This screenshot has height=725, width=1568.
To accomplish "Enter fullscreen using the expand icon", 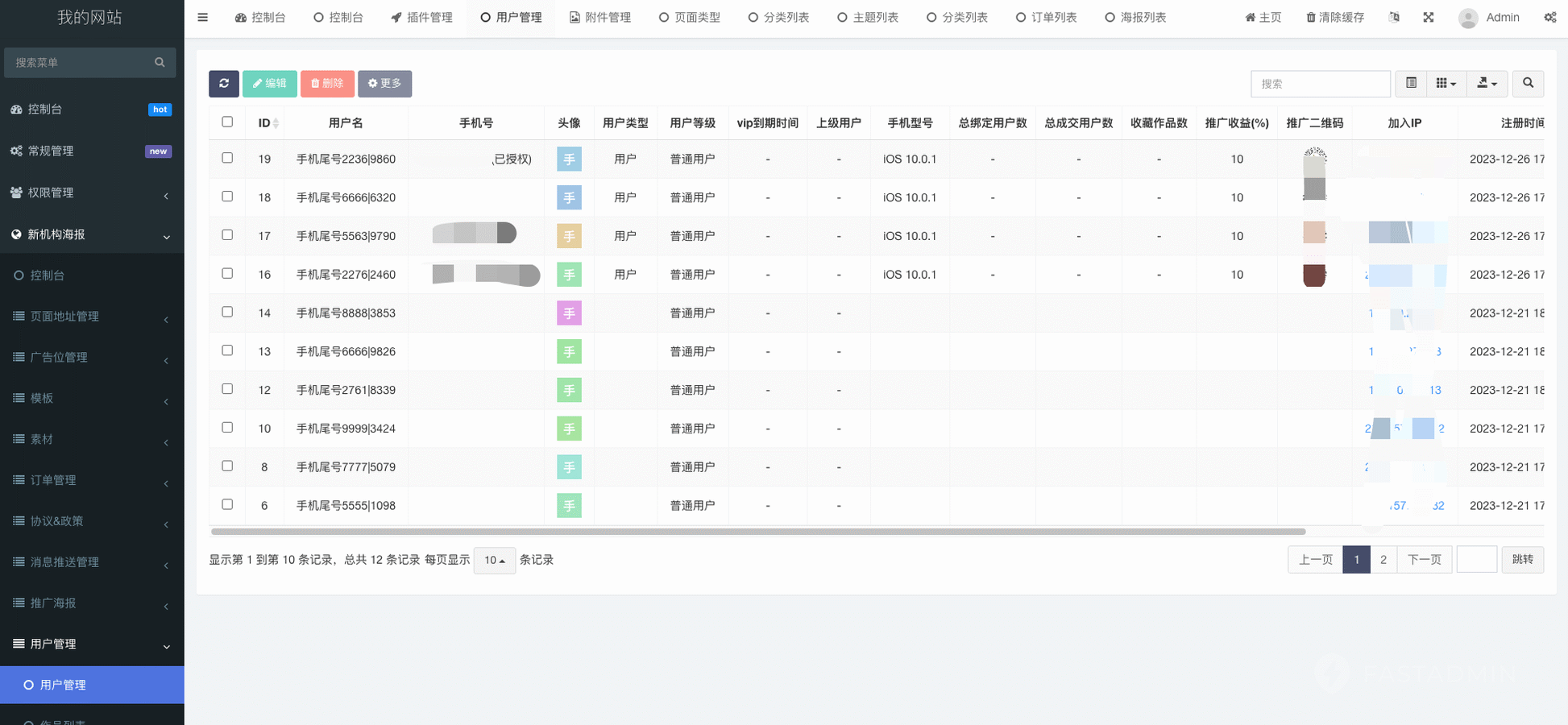I will click(x=1429, y=18).
